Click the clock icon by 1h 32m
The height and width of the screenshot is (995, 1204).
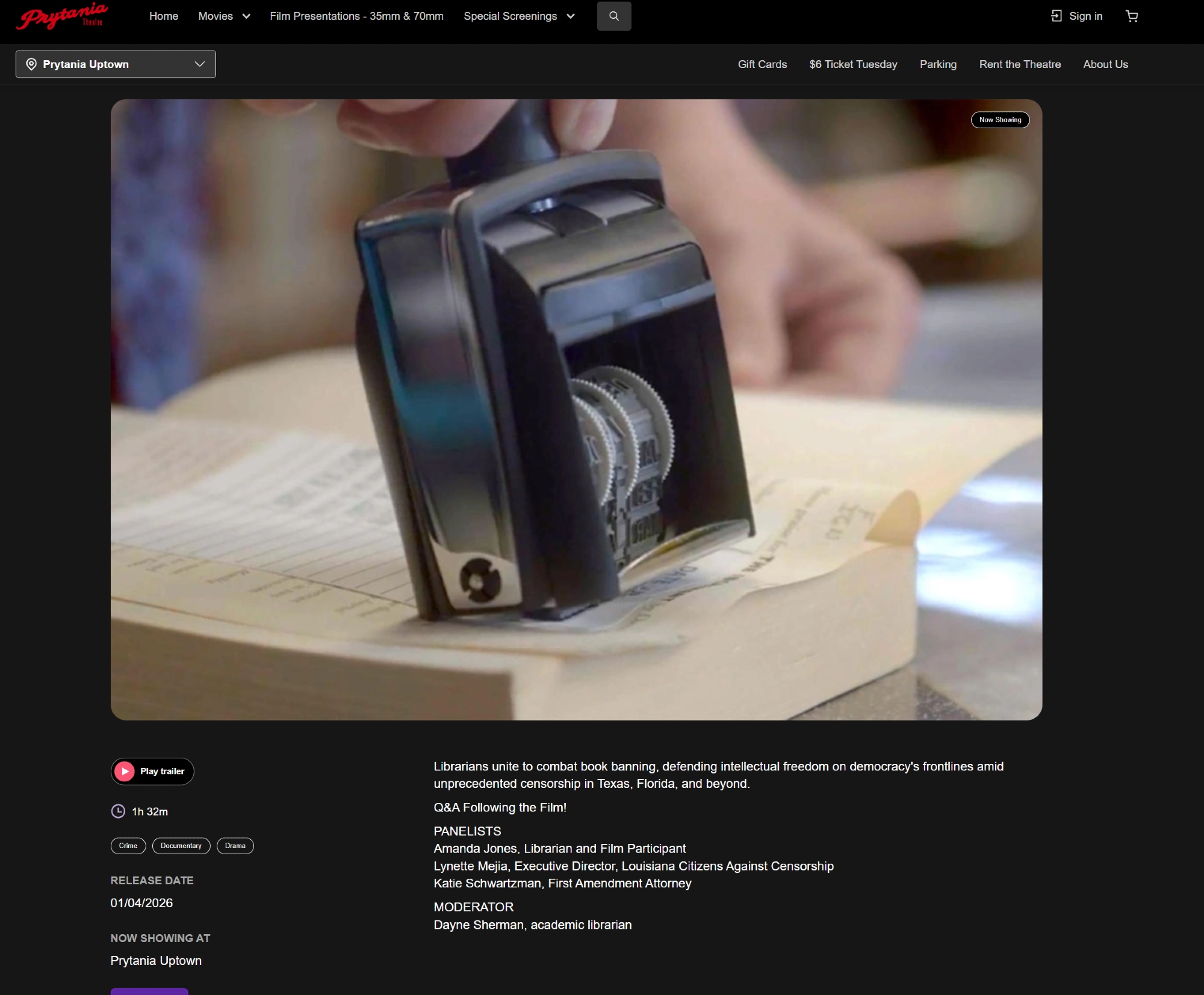click(x=119, y=811)
